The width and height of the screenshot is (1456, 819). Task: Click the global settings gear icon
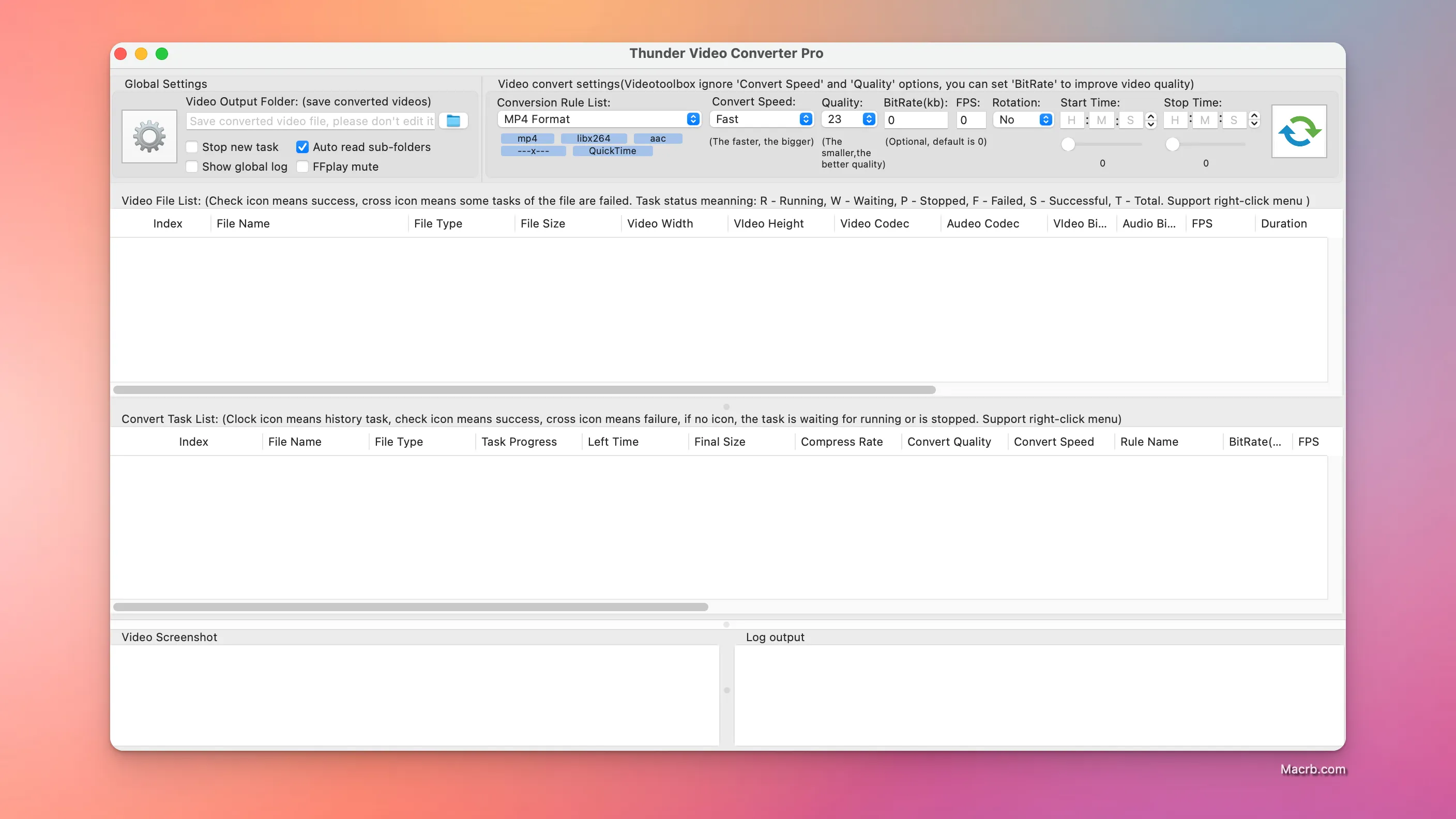[x=149, y=135]
